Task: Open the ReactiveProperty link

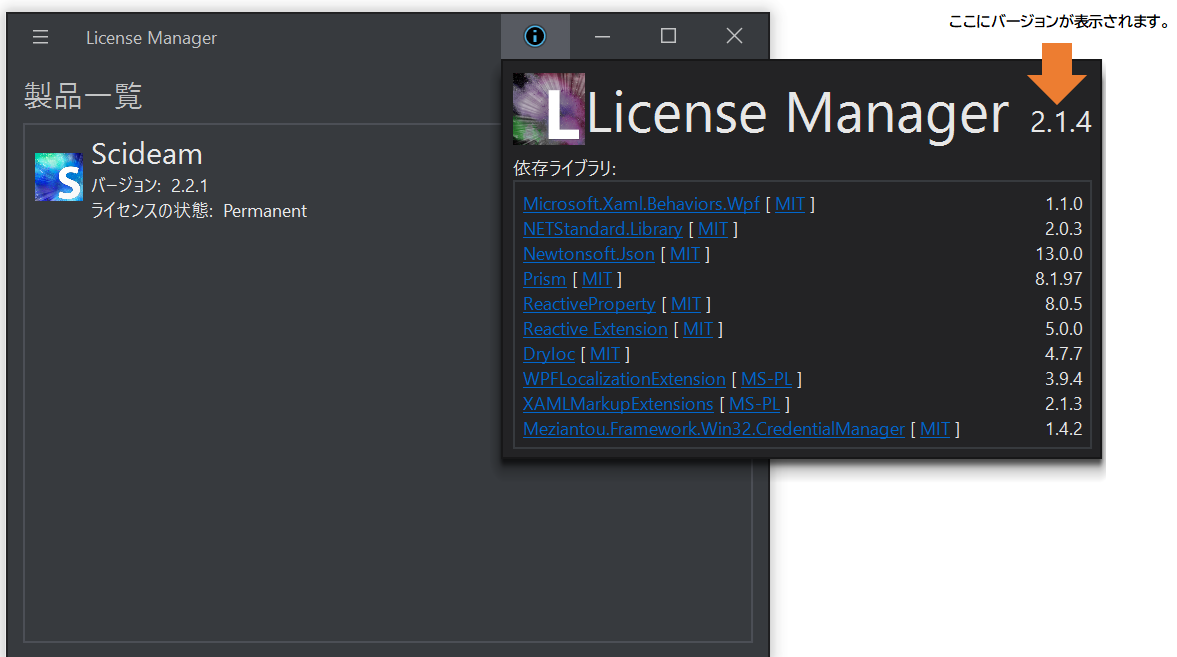Action: coord(589,304)
